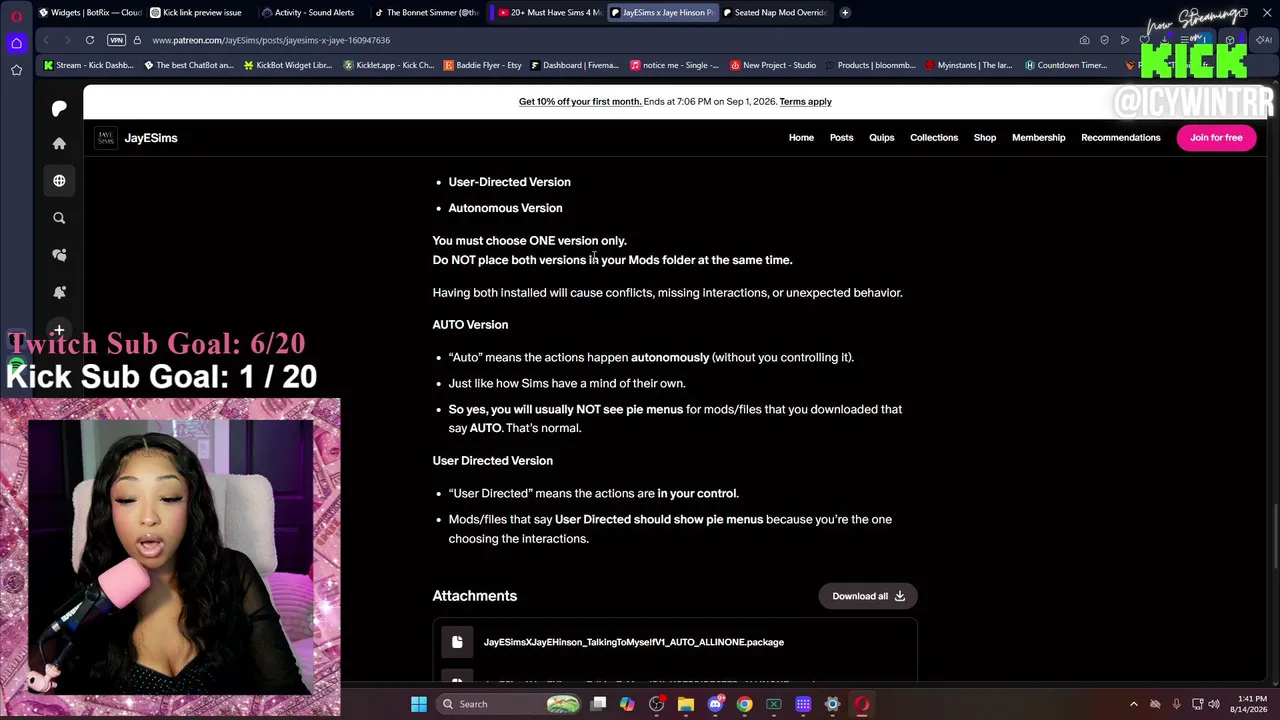Show hidden system tray icons chevron

[1134, 704]
